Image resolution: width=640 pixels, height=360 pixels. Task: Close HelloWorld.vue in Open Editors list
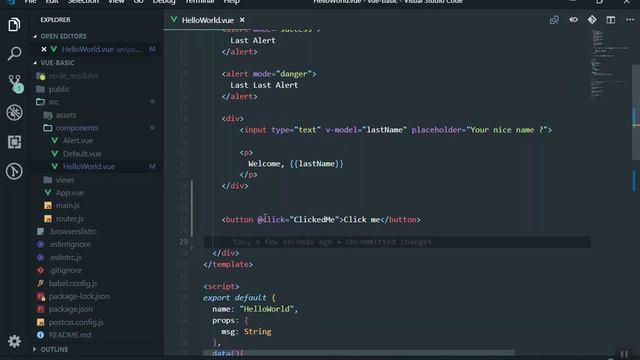point(44,49)
